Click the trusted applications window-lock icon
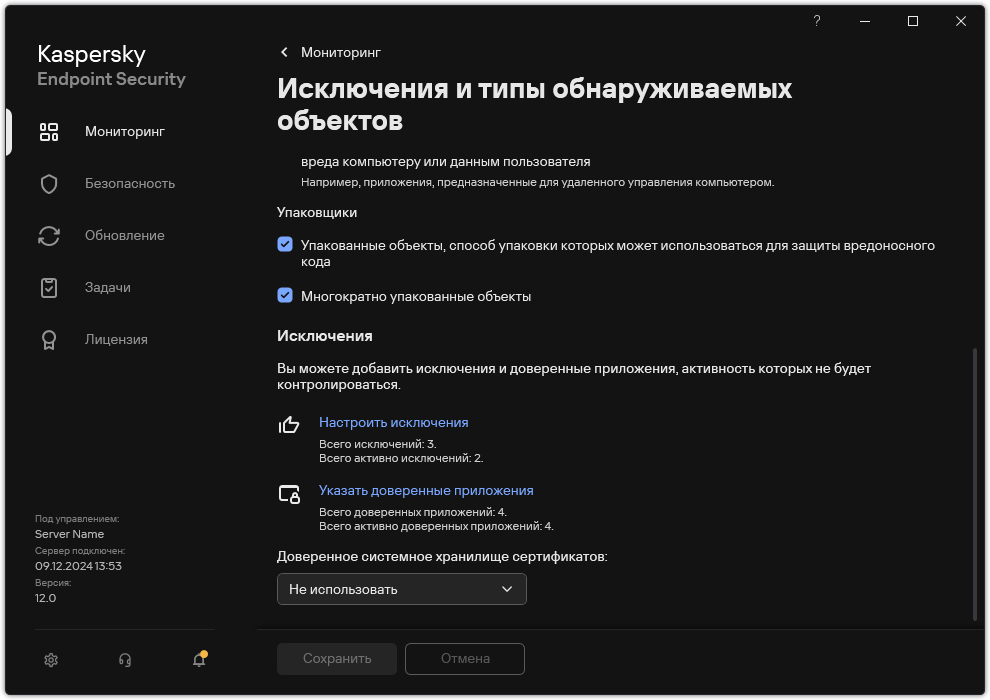This screenshot has width=990, height=700. [289, 494]
